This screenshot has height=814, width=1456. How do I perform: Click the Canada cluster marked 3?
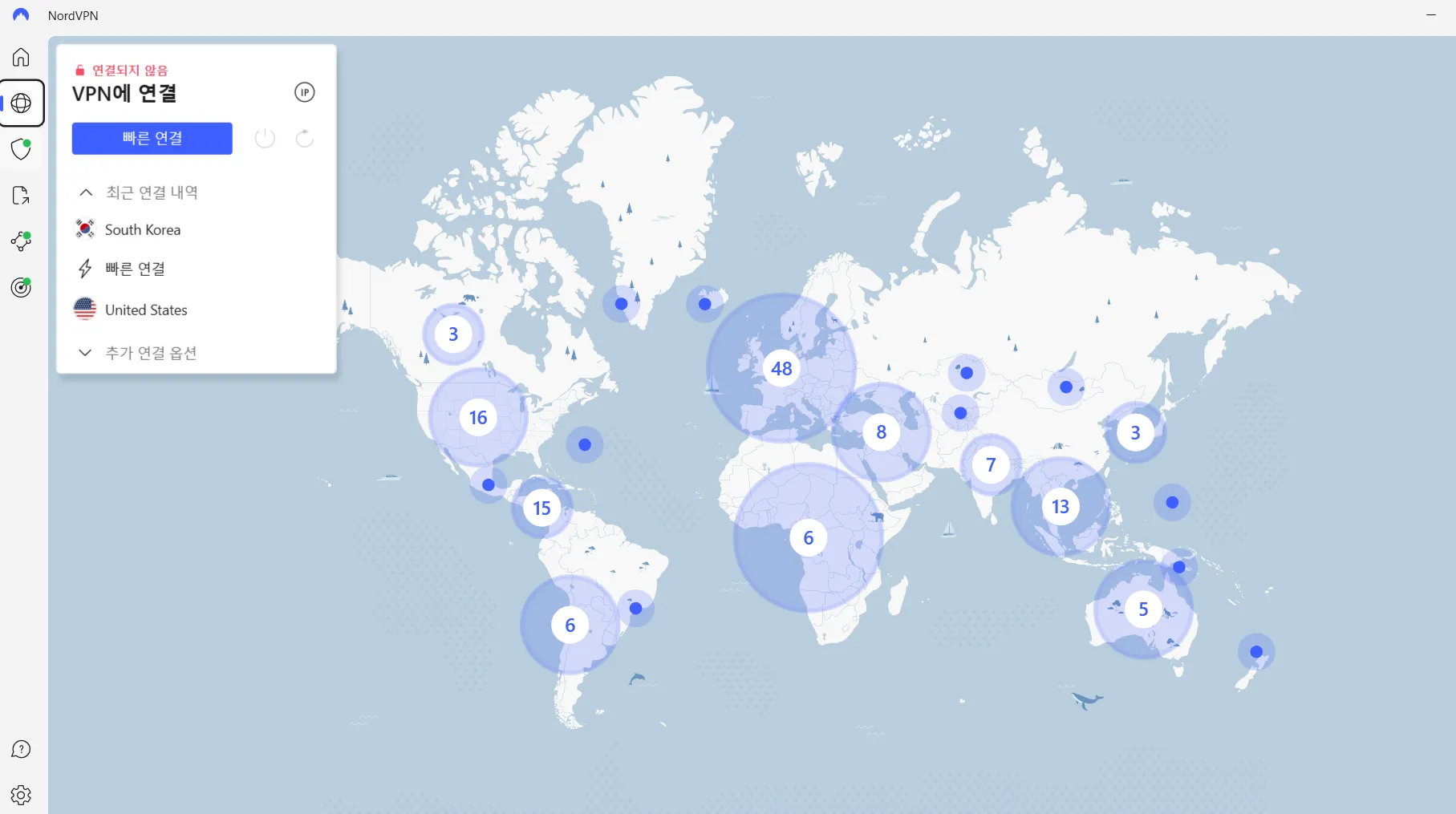pos(453,334)
